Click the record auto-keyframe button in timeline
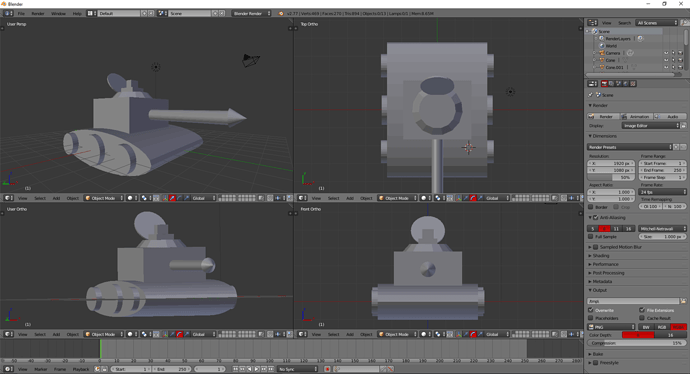This screenshot has height=374, width=690. [x=327, y=369]
